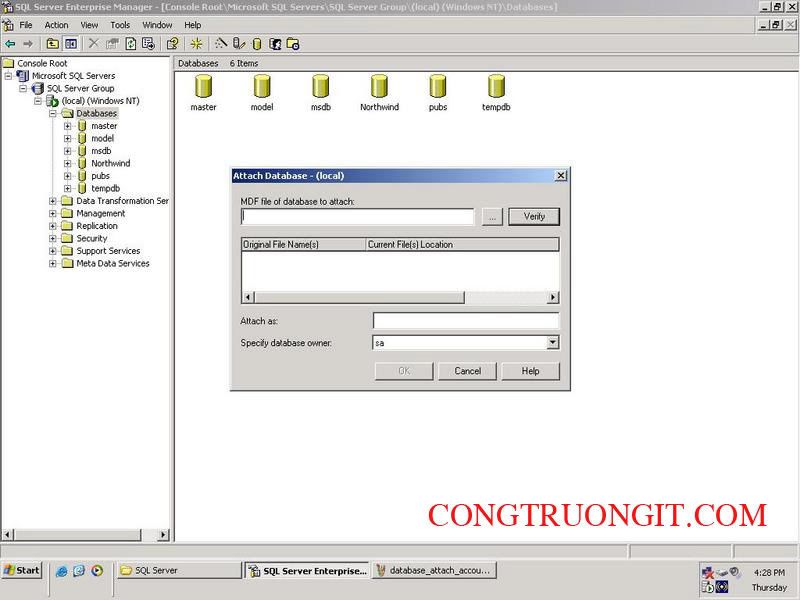Expand the Security folder node
The image size is (800, 600).
point(53,238)
